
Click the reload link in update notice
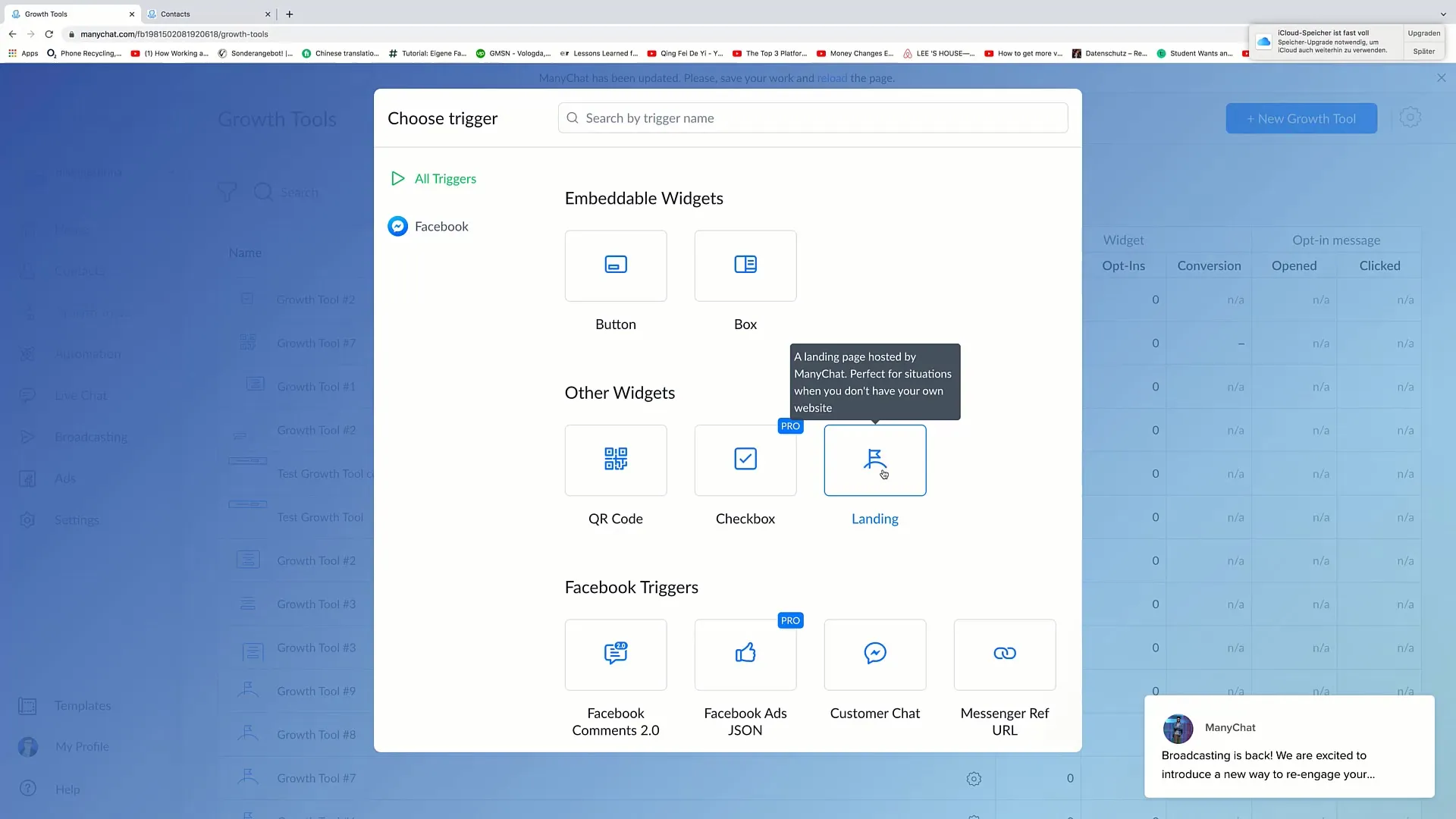tap(832, 78)
